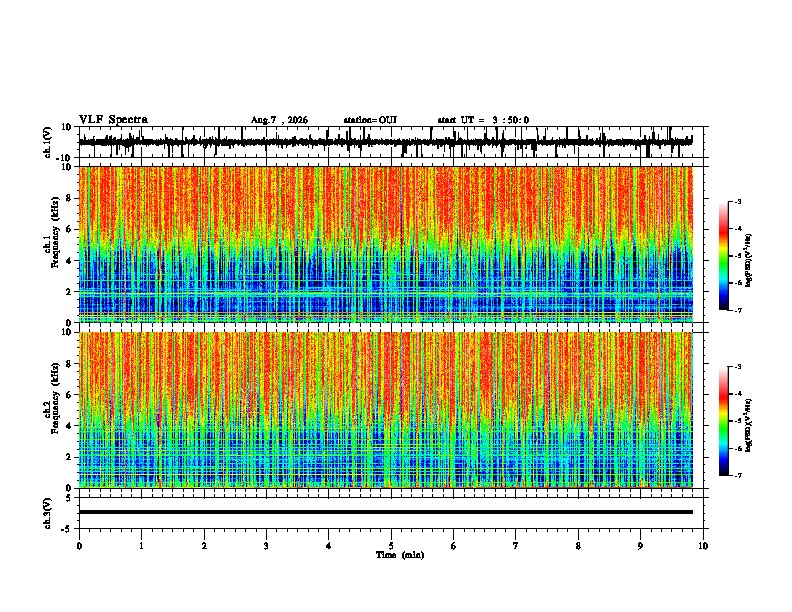The image size is (792, 612).
Task: Click the time-axis tick label "7"
Action: click(516, 545)
